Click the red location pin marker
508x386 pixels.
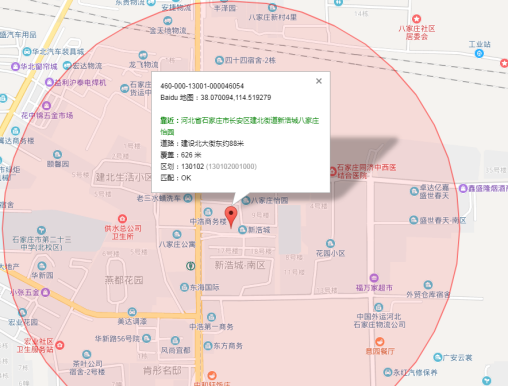coord(231,217)
